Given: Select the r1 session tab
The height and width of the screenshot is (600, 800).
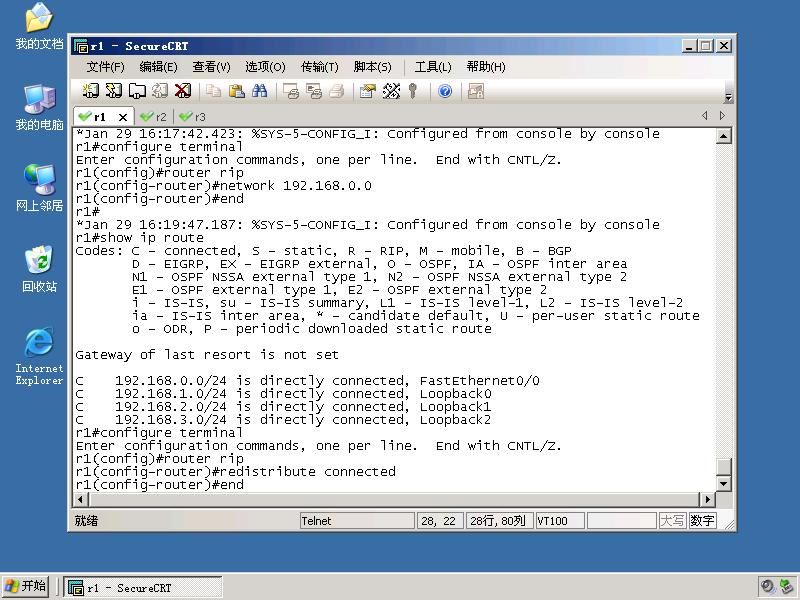Looking at the screenshot, I should point(99,117).
